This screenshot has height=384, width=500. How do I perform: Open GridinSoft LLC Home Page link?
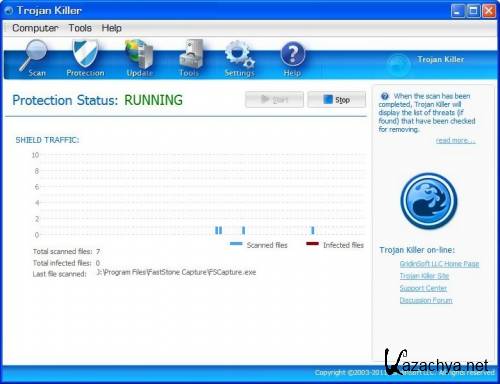439,264
